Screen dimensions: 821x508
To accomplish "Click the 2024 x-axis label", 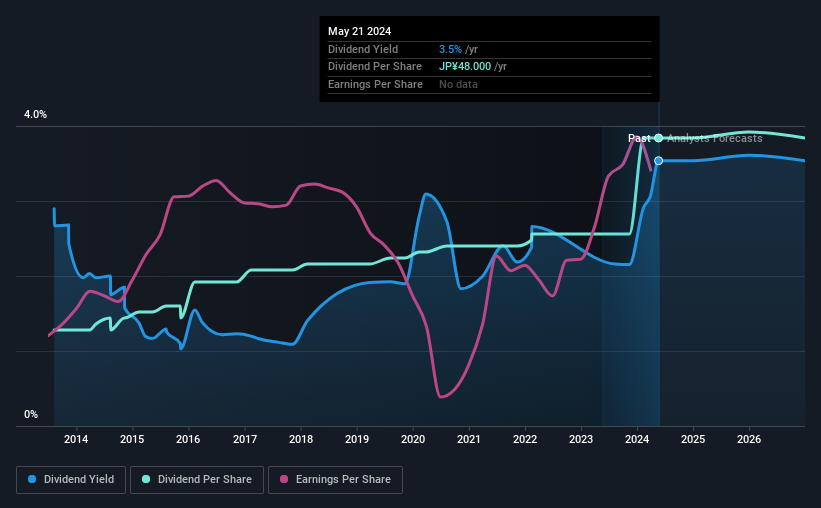I will [637, 439].
